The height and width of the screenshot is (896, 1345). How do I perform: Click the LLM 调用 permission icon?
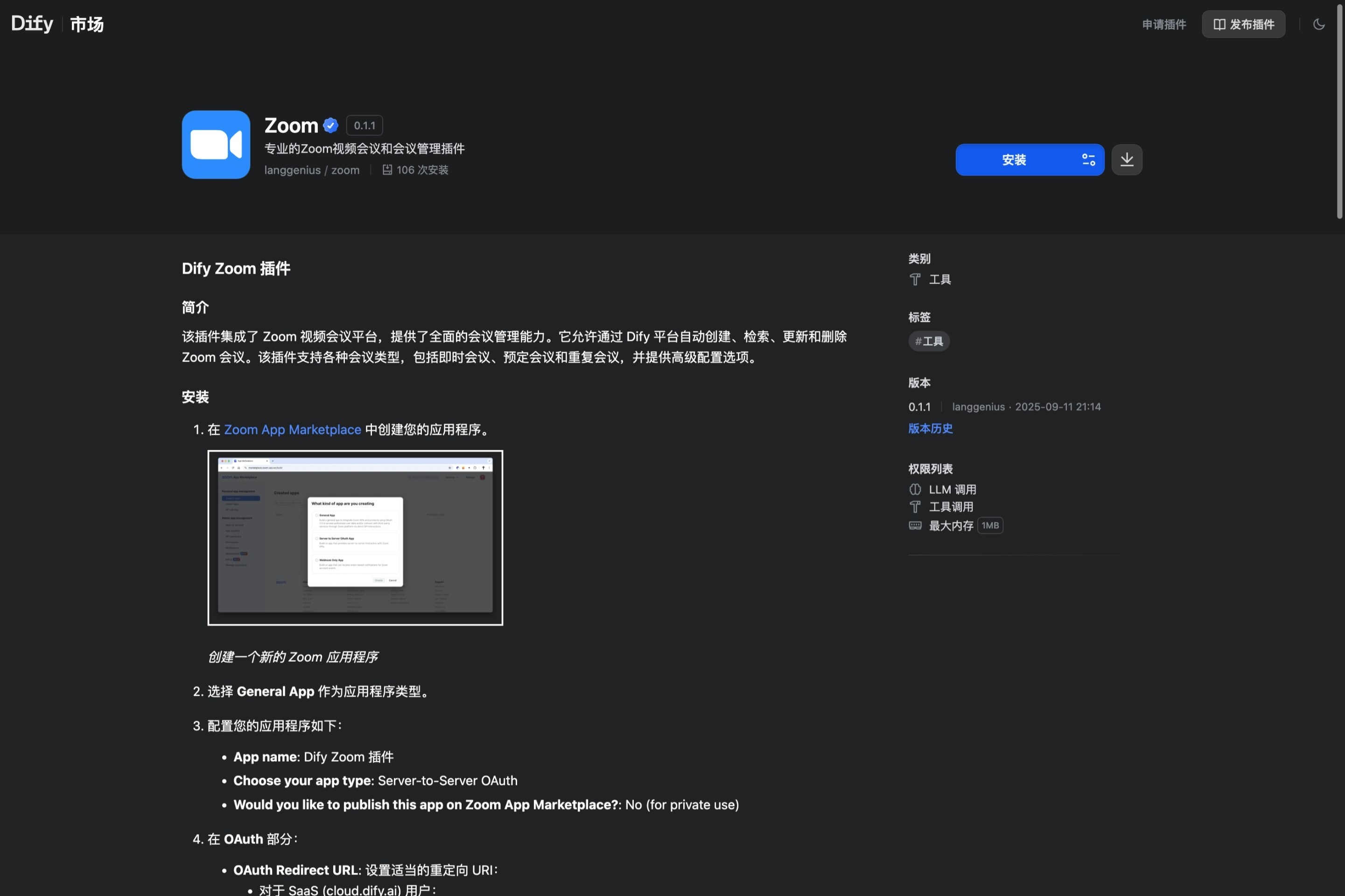coord(915,490)
